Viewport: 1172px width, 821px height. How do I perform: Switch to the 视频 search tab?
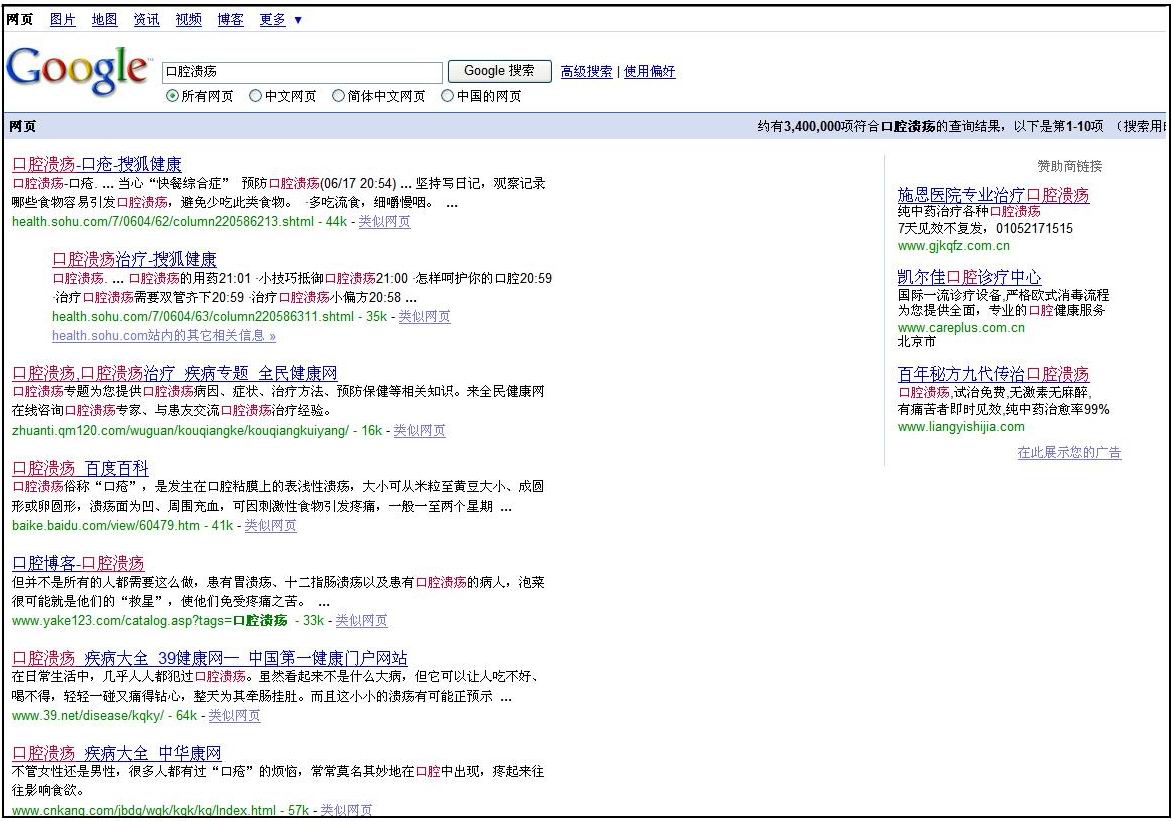point(188,18)
